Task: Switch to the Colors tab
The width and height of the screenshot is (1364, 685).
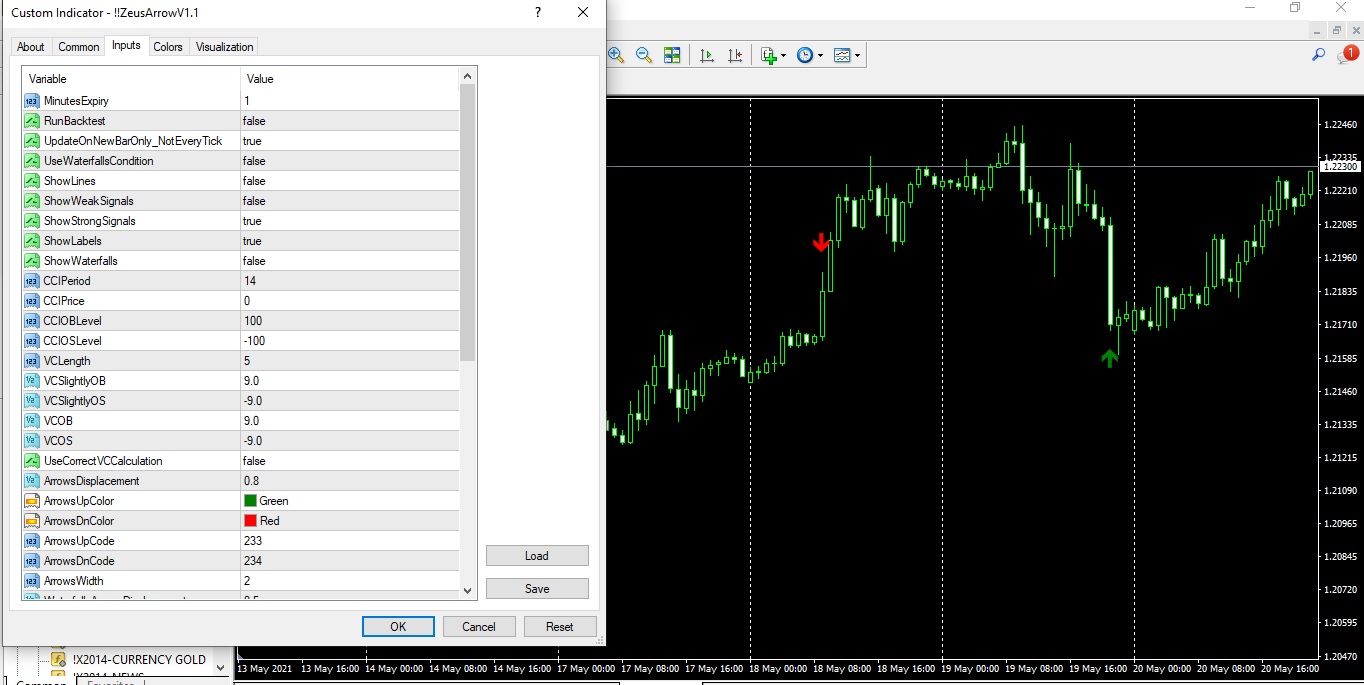Action: tap(168, 47)
